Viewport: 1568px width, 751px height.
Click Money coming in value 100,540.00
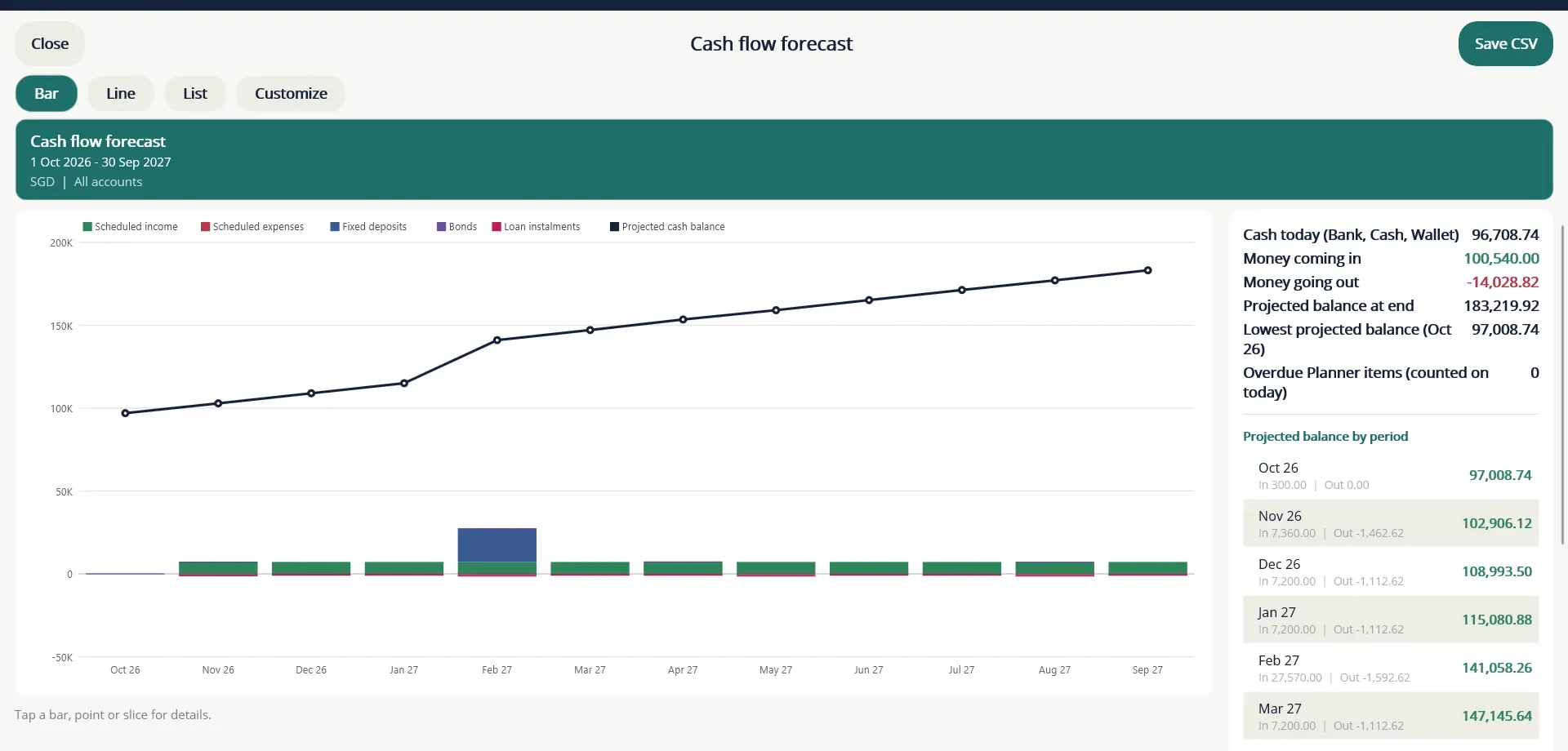tap(1501, 259)
